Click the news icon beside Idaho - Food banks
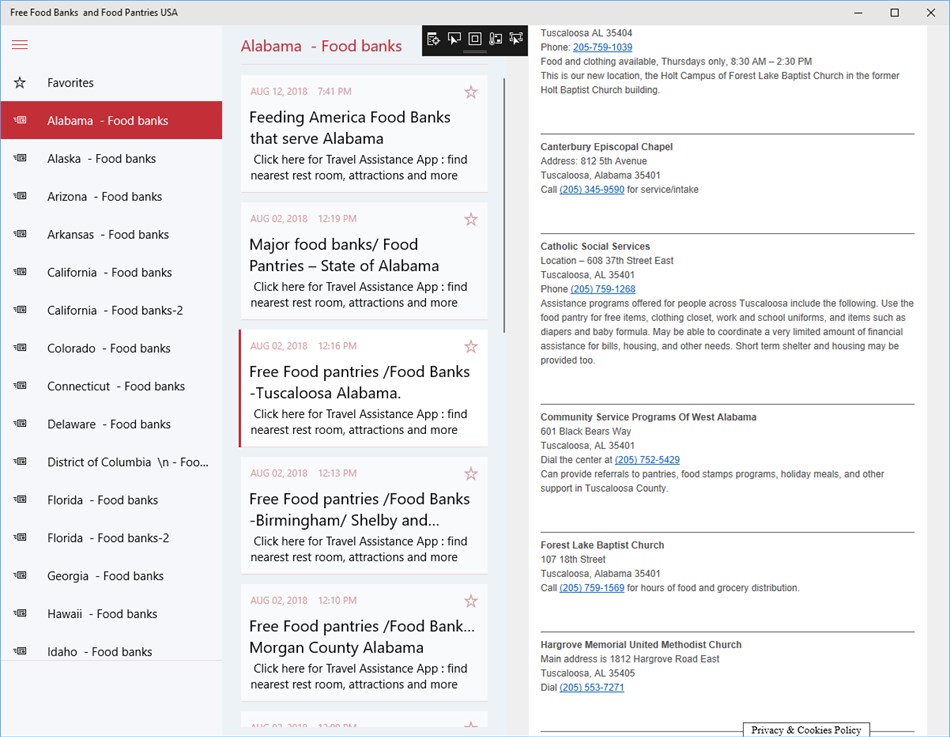Viewport: 950px width, 737px height. (x=20, y=651)
